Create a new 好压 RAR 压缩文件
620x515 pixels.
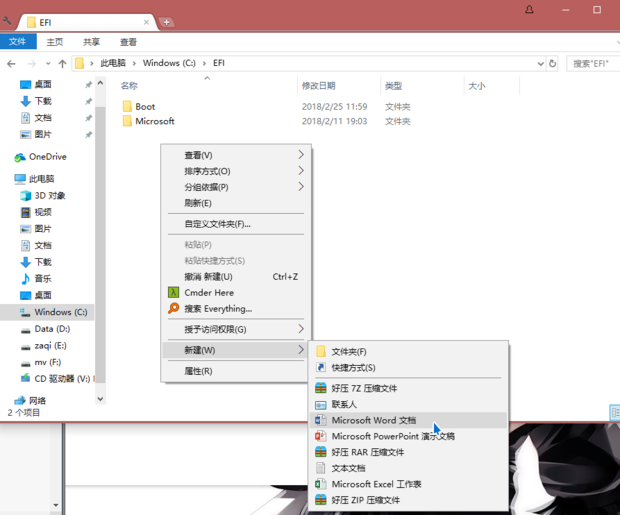(408, 452)
